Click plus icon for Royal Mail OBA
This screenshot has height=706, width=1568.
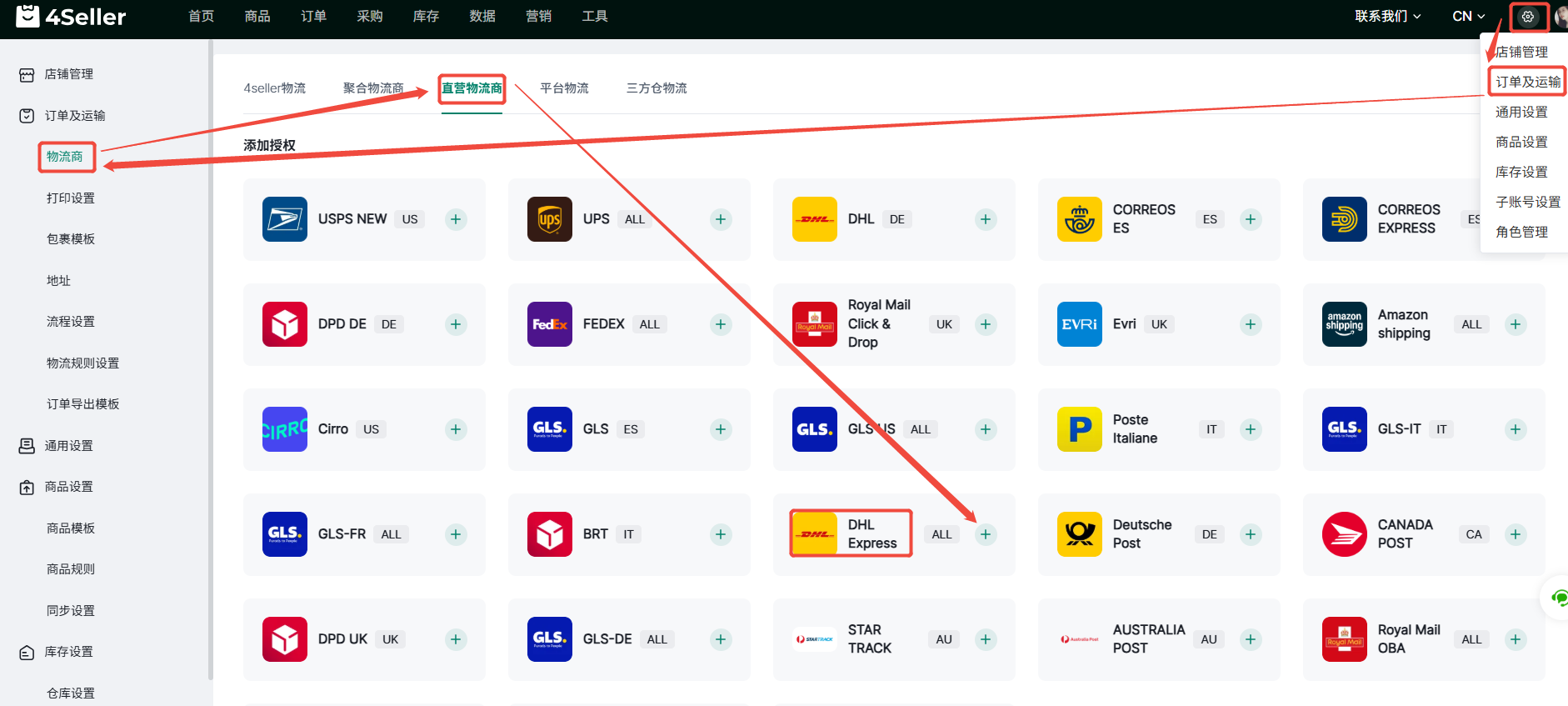pyautogui.click(x=1516, y=639)
